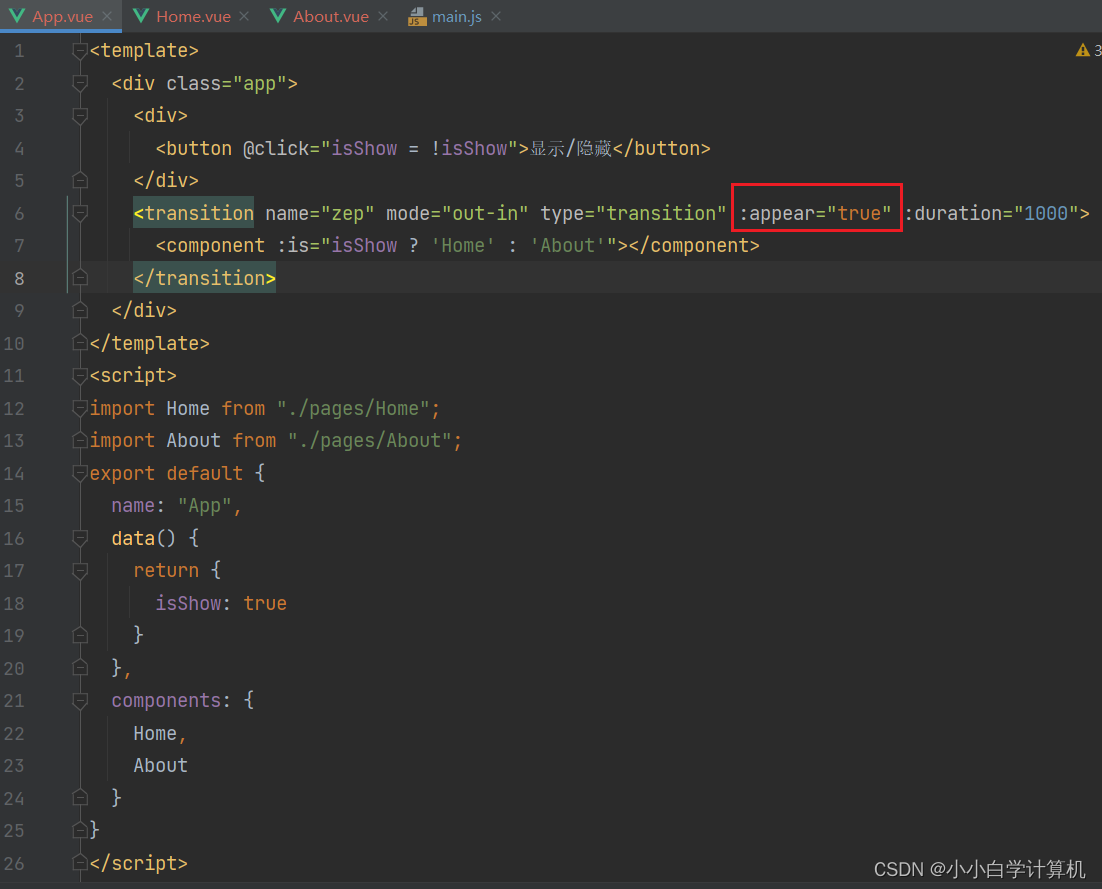Screen dimensions: 1102x889
Task: Click the About entry in components
Action: tap(160, 766)
